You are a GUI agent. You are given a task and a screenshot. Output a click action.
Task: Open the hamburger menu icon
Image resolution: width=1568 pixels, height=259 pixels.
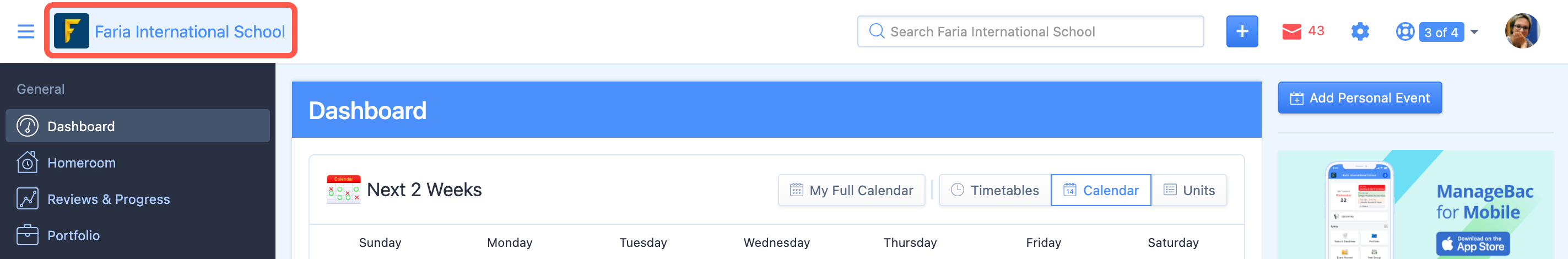coord(25,31)
